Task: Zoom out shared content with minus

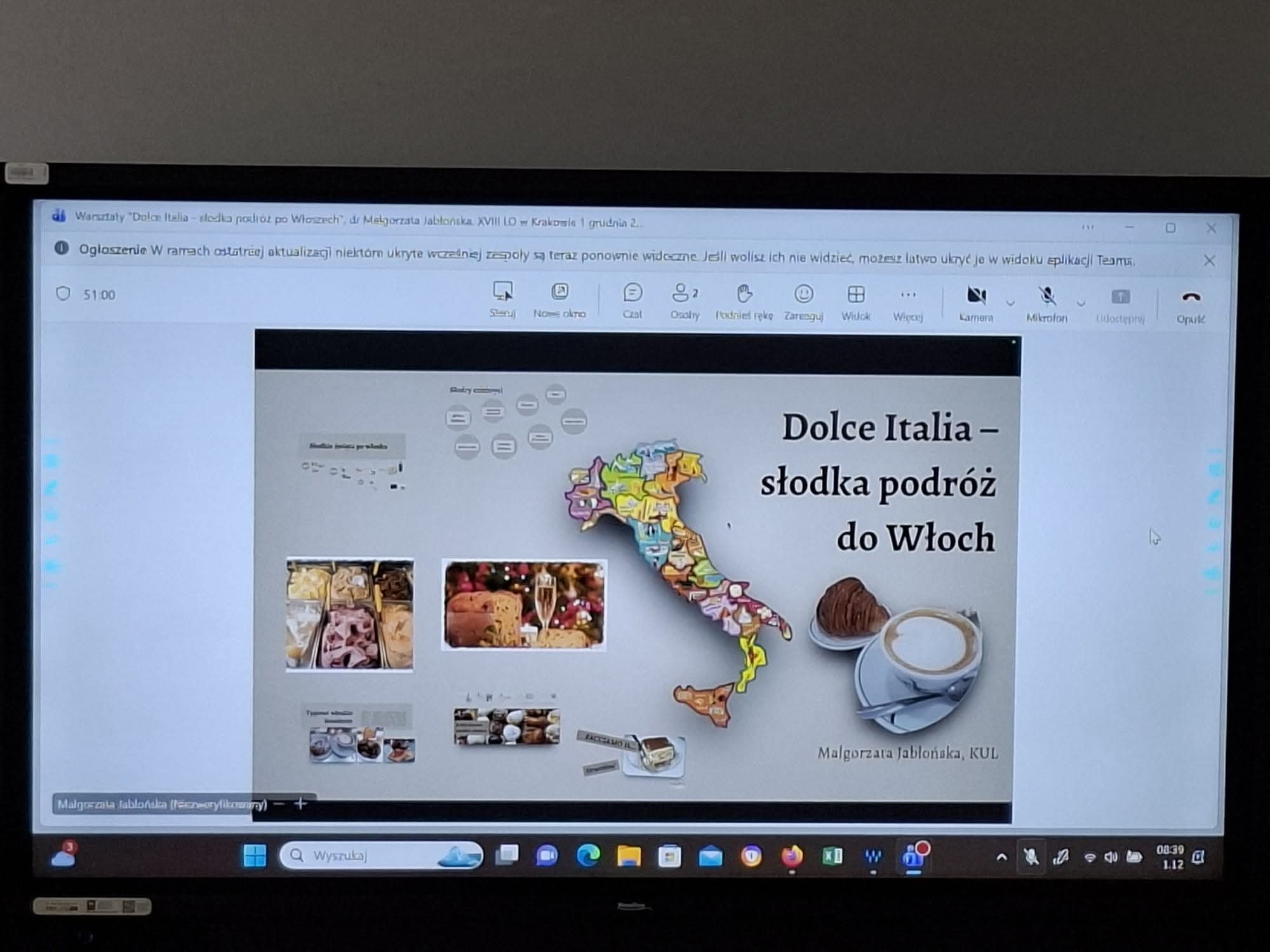Action: pyautogui.click(x=279, y=804)
